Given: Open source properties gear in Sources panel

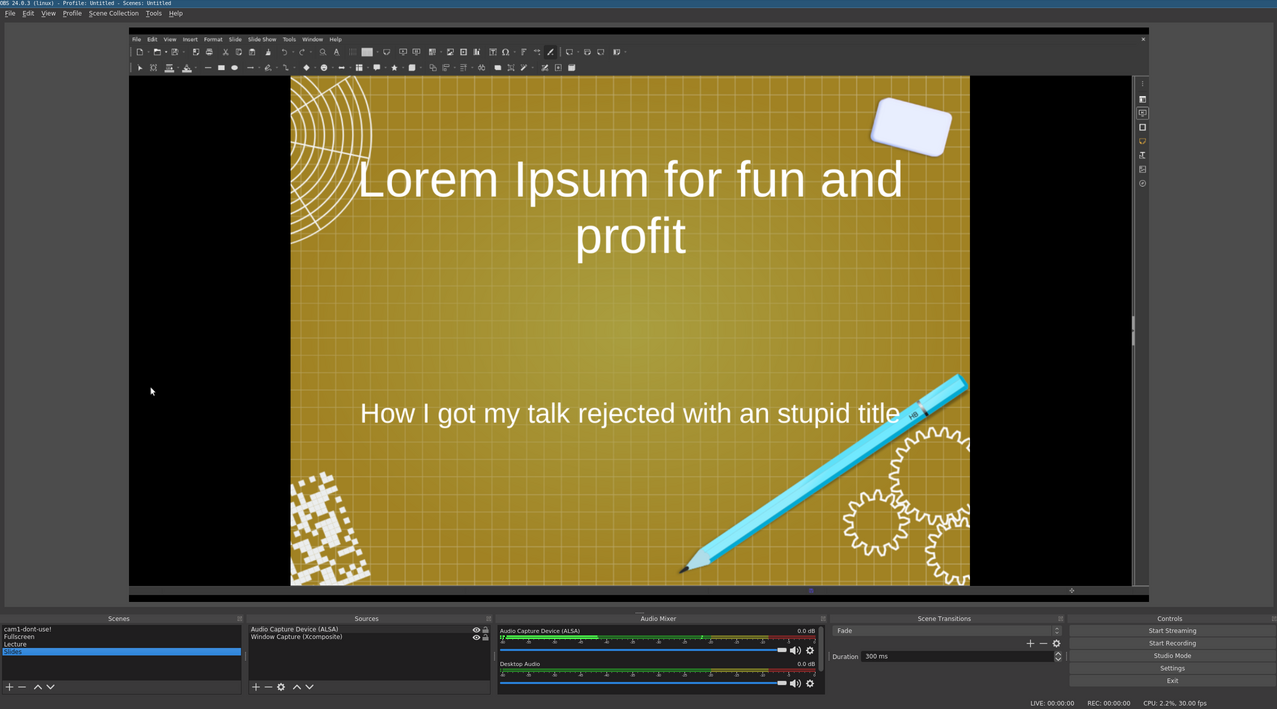Looking at the screenshot, I should coord(281,687).
